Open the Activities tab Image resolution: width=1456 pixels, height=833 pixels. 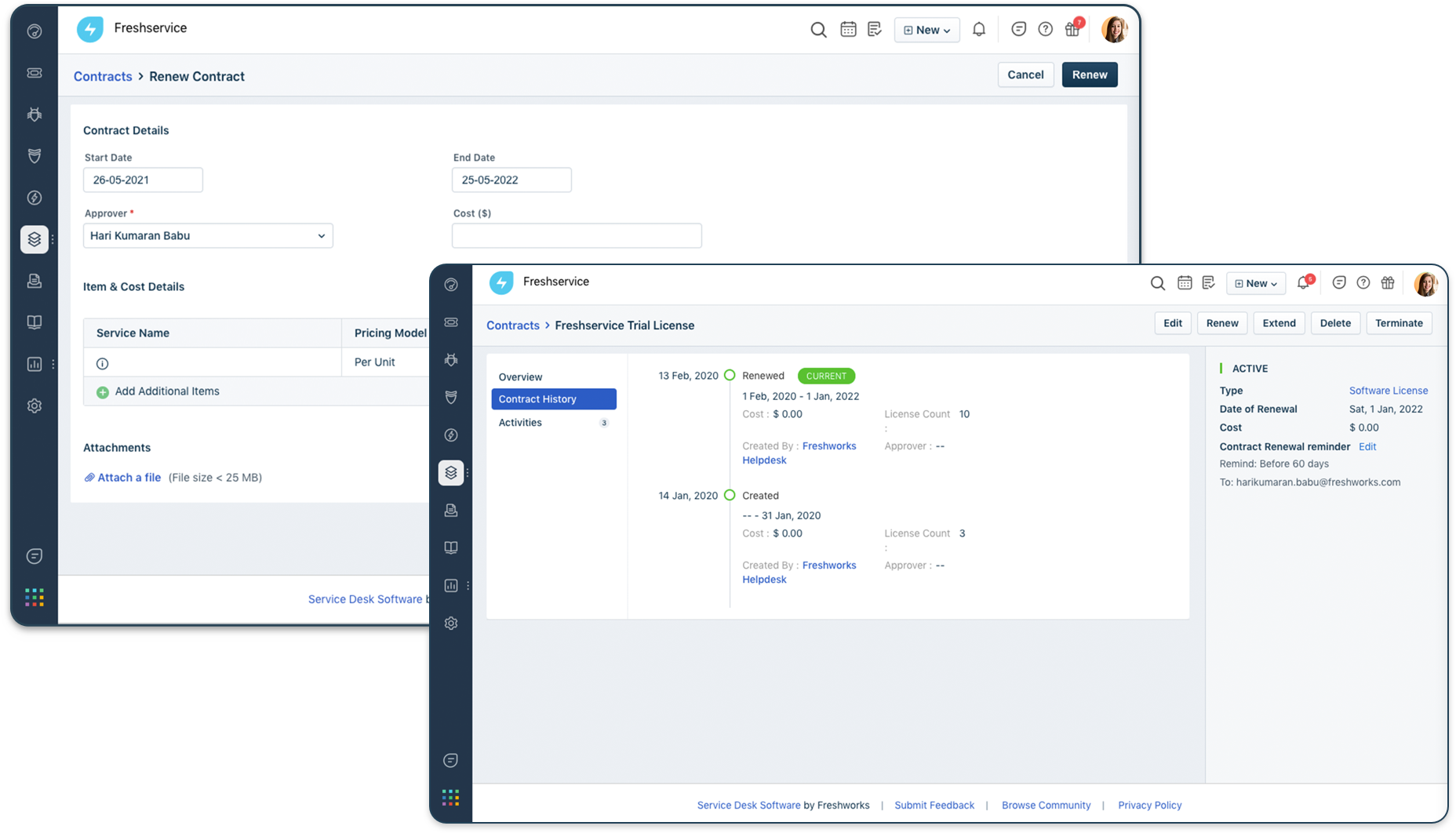(x=520, y=423)
